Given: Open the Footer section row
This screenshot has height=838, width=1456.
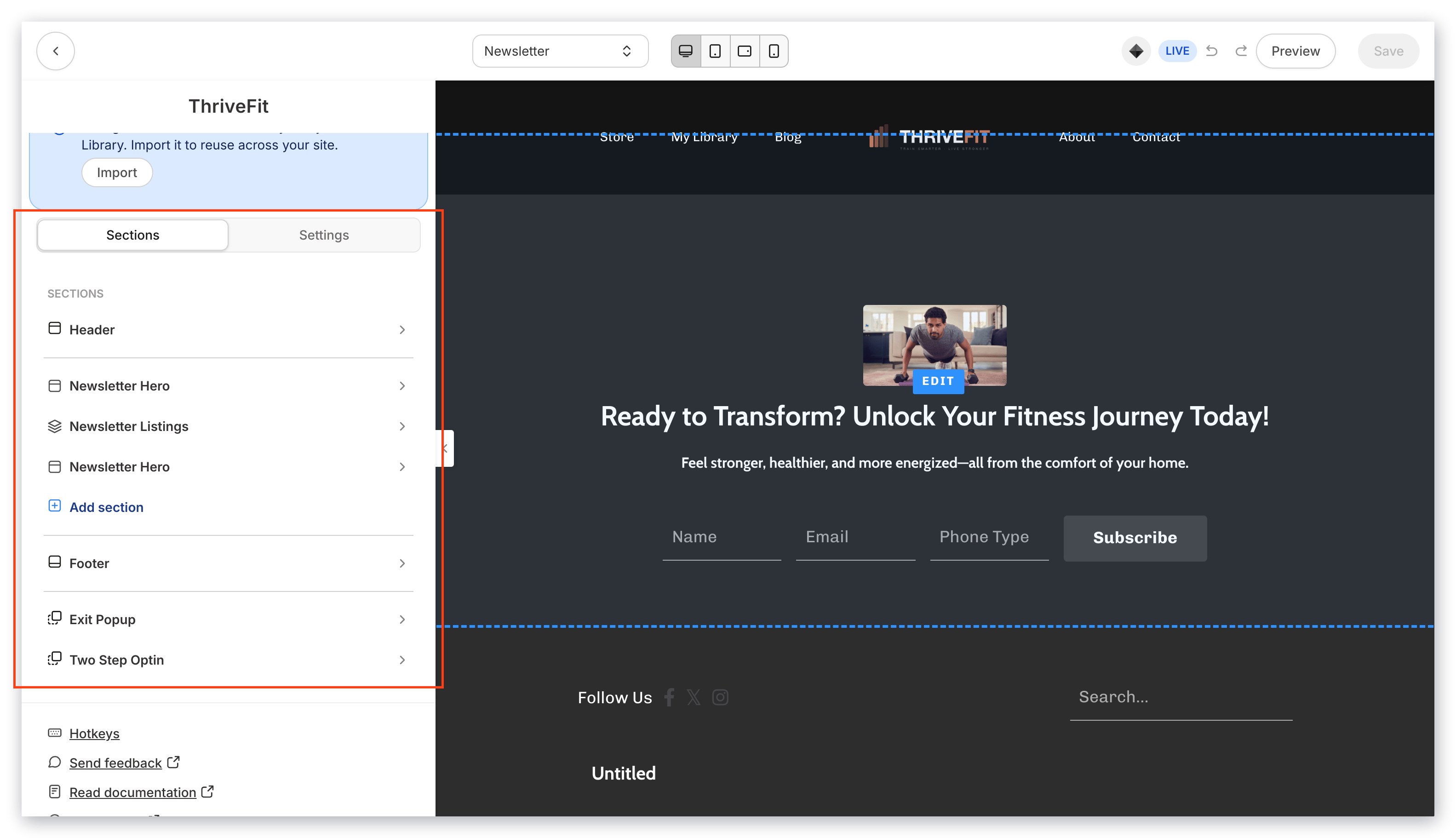Looking at the screenshot, I should point(229,563).
